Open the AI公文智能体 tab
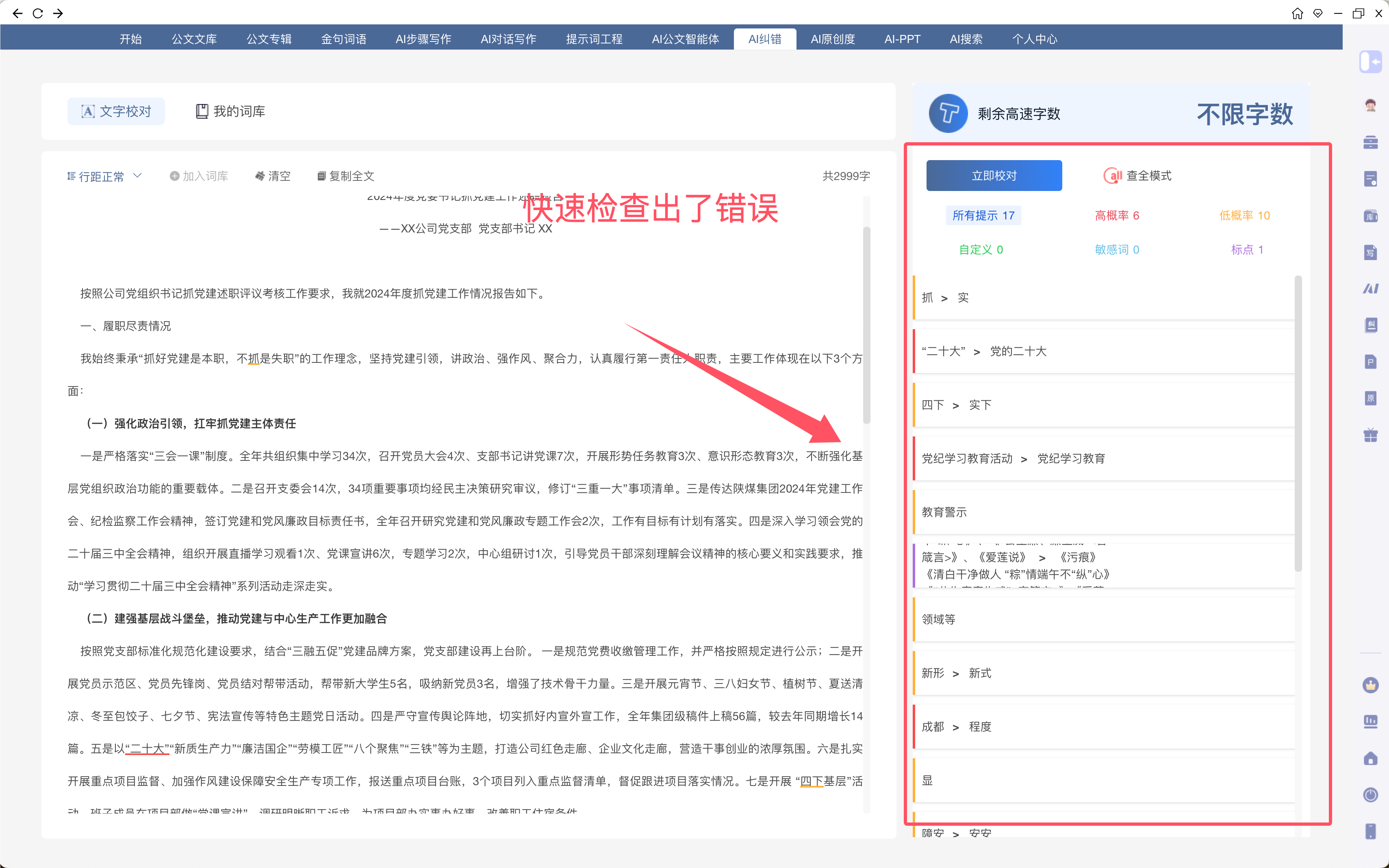 (x=685, y=39)
